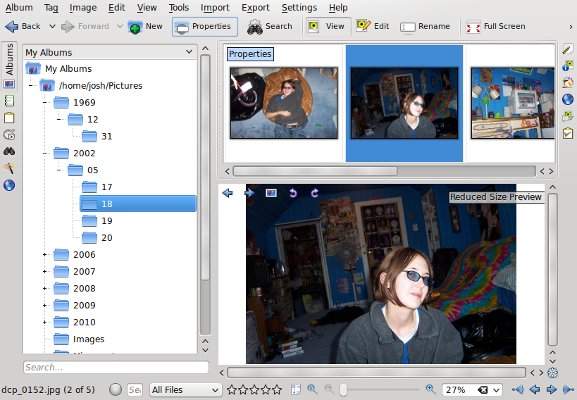Rotate the preview image right
The width and height of the screenshot is (577, 400).
tap(315, 193)
